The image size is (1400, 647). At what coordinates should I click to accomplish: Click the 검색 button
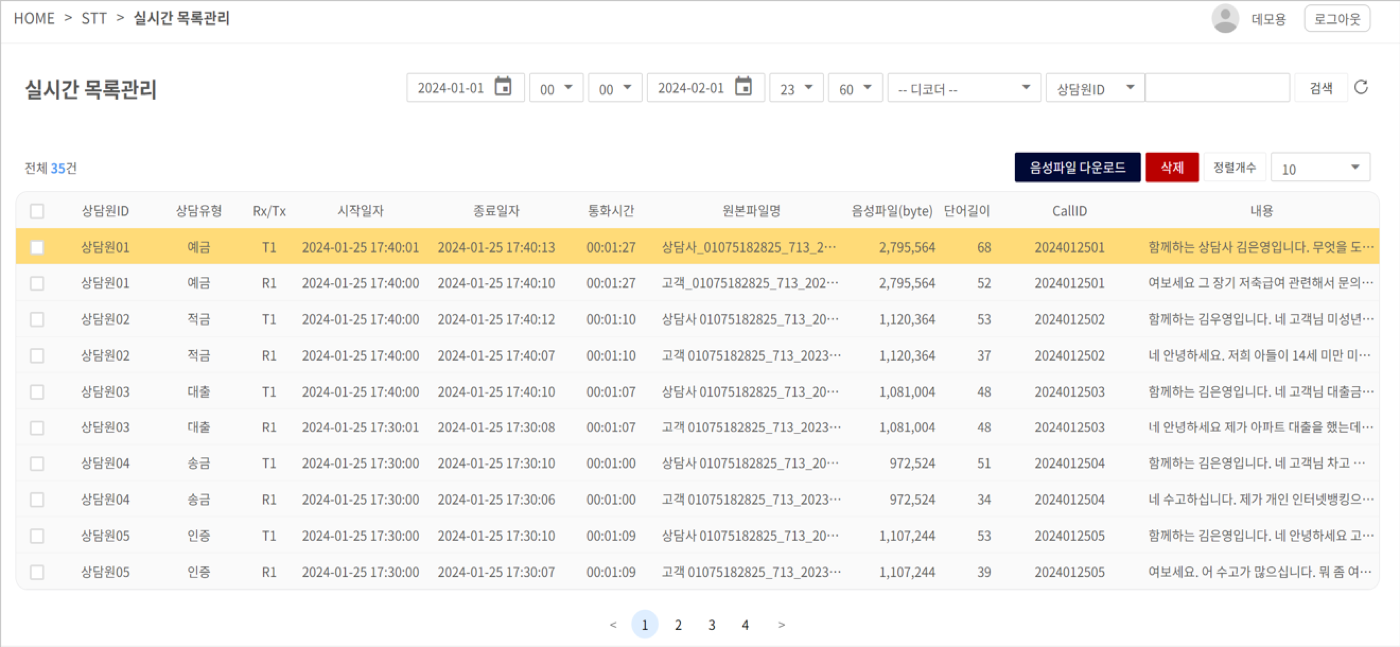coord(1321,88)
